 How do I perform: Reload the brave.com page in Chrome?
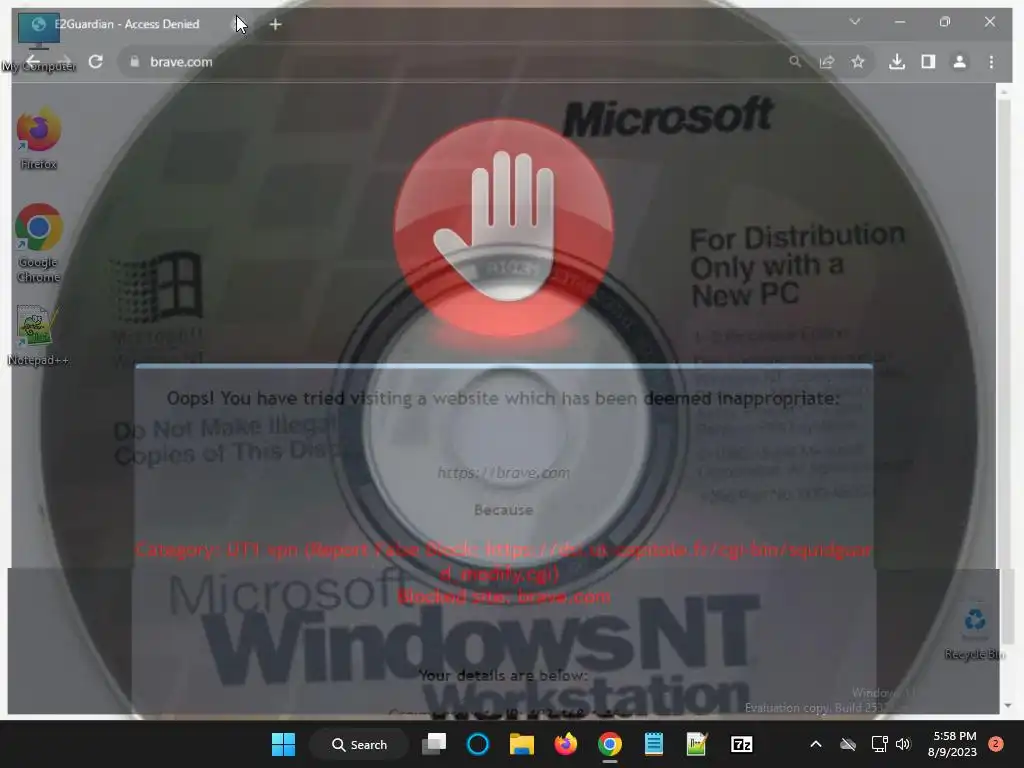click(95, 62)
